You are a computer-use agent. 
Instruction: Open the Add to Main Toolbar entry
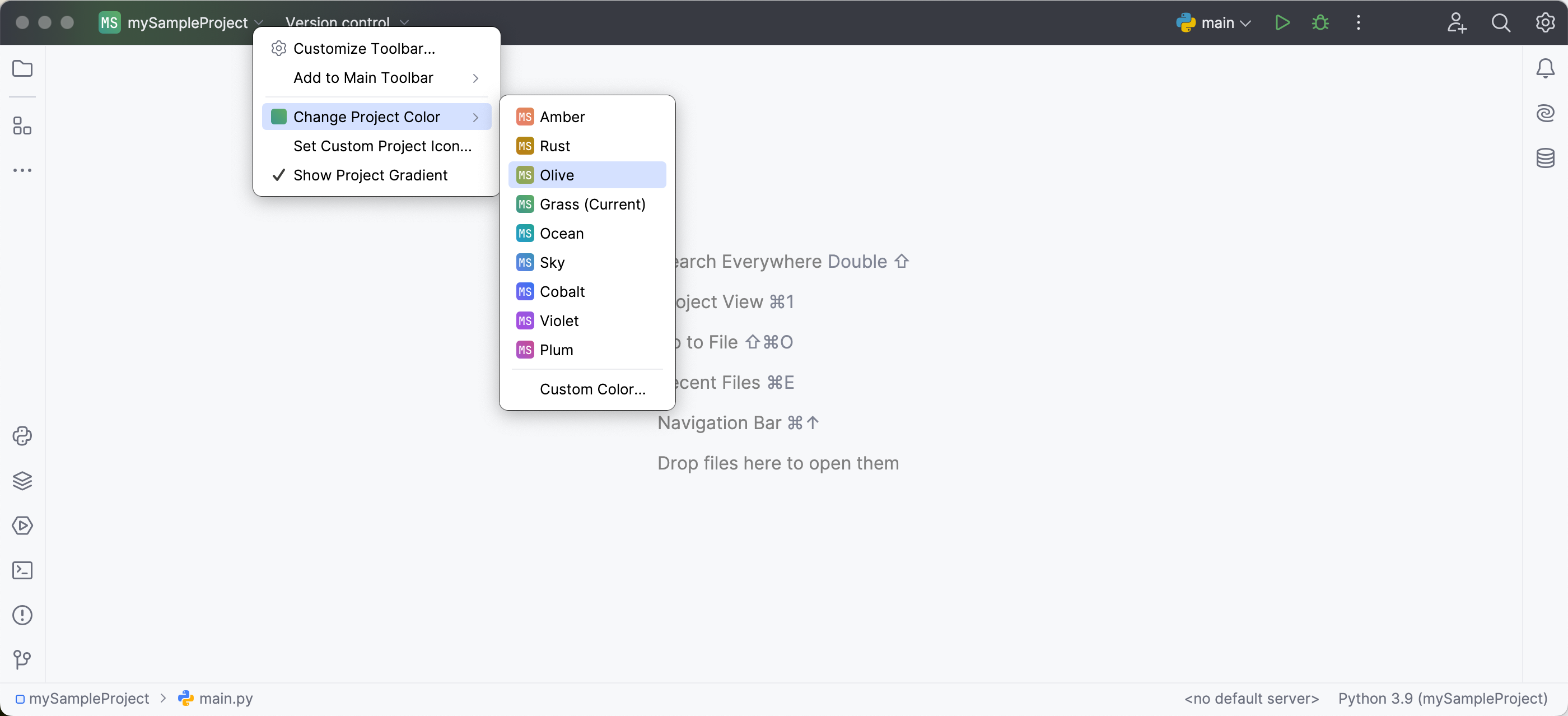click(377, 78)
